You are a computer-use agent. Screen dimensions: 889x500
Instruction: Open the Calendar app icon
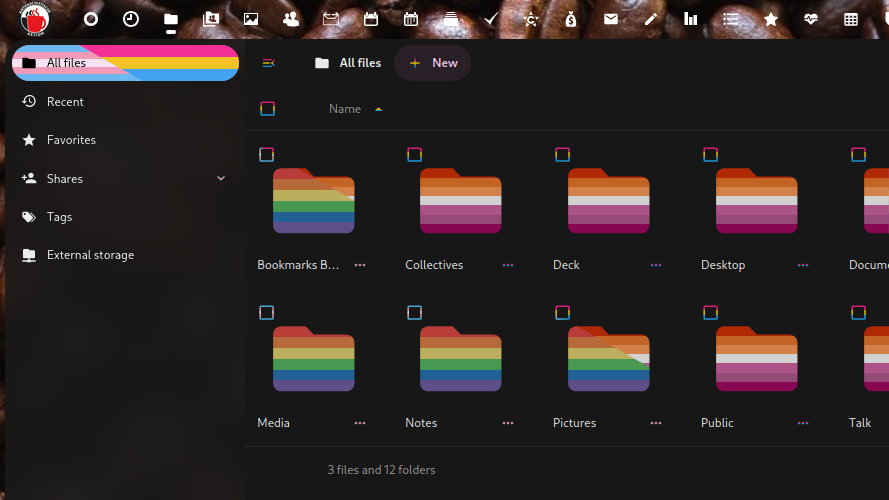tap(371, 19)
